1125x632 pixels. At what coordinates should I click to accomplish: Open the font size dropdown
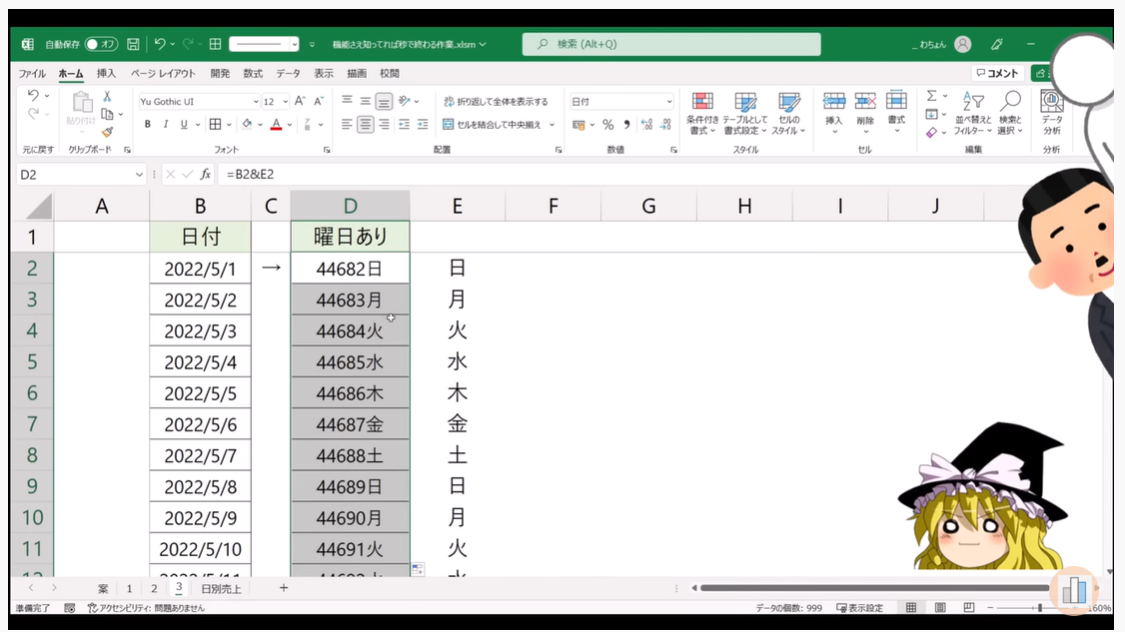point(286,102)
